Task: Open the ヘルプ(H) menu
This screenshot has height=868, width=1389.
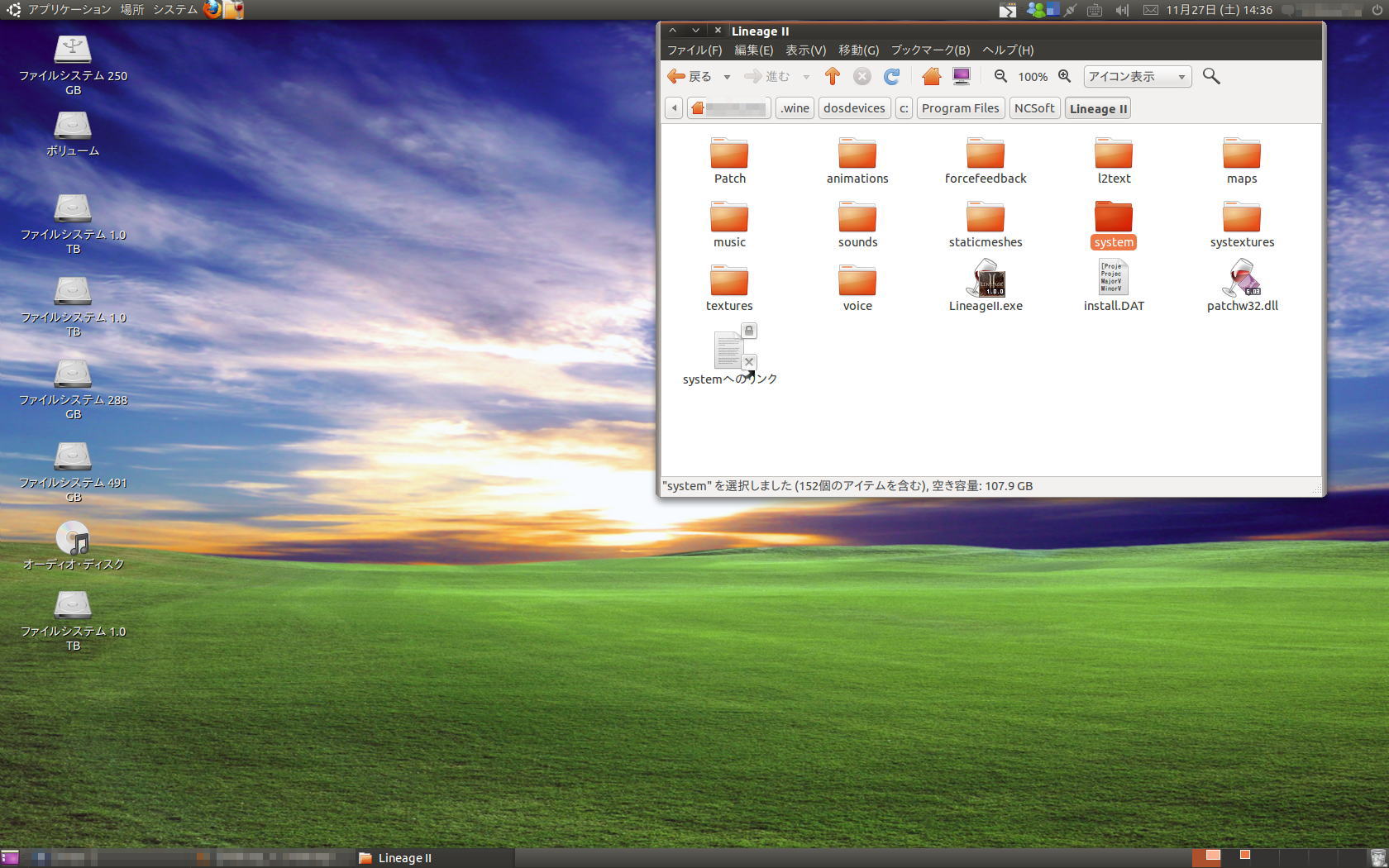Action: pyautogui.click(x=1007, y=50)
